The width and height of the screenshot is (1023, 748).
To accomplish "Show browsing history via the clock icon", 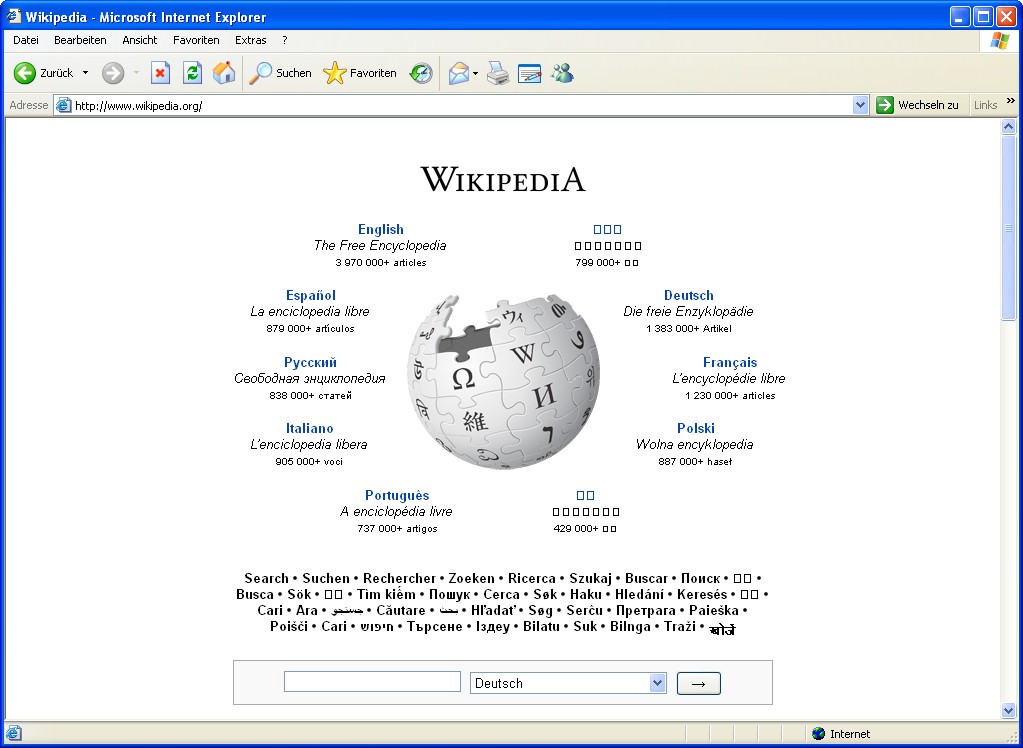I will [x=421, y=73].
